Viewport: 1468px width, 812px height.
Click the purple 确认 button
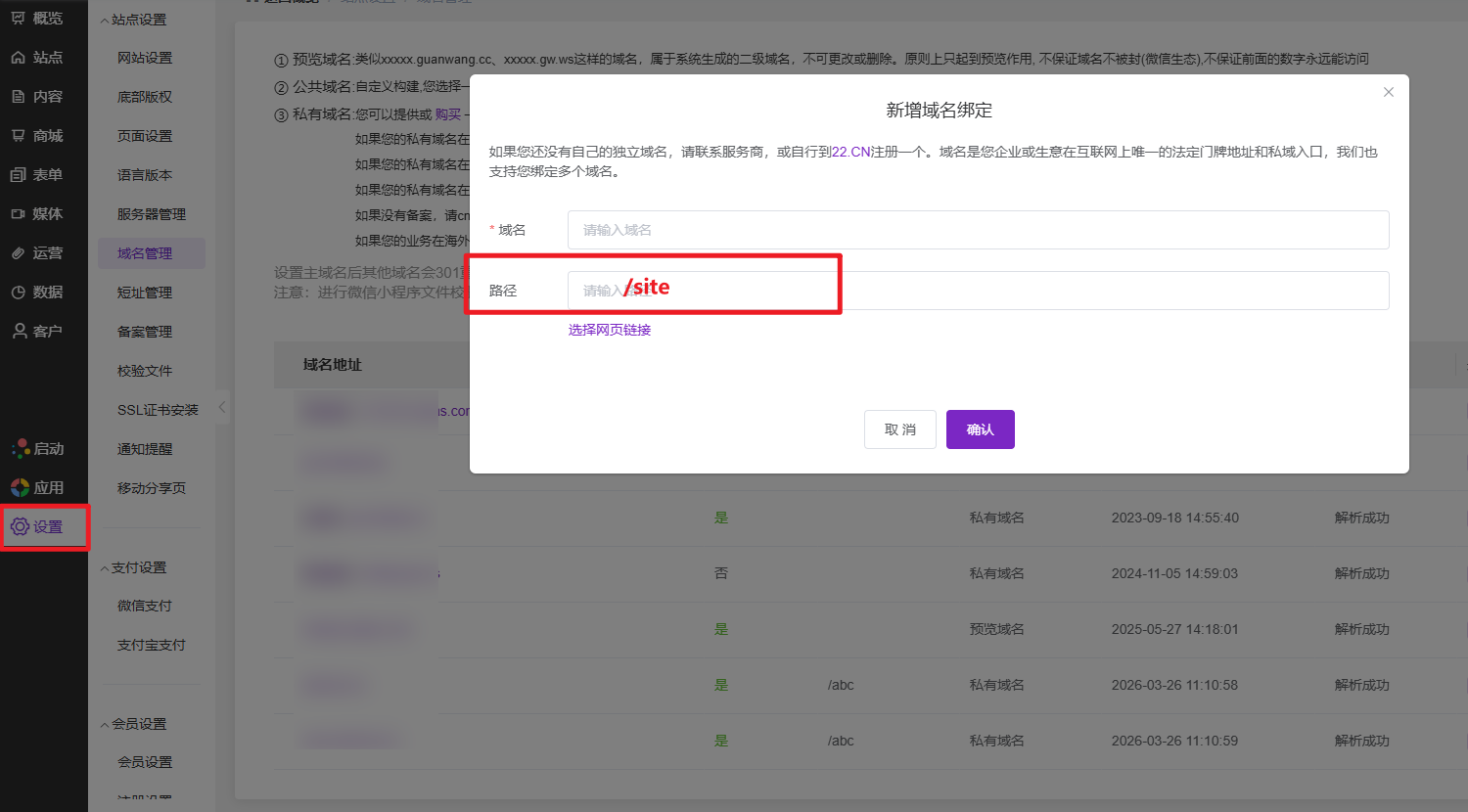pyautogui.click(x=980, y=429)
